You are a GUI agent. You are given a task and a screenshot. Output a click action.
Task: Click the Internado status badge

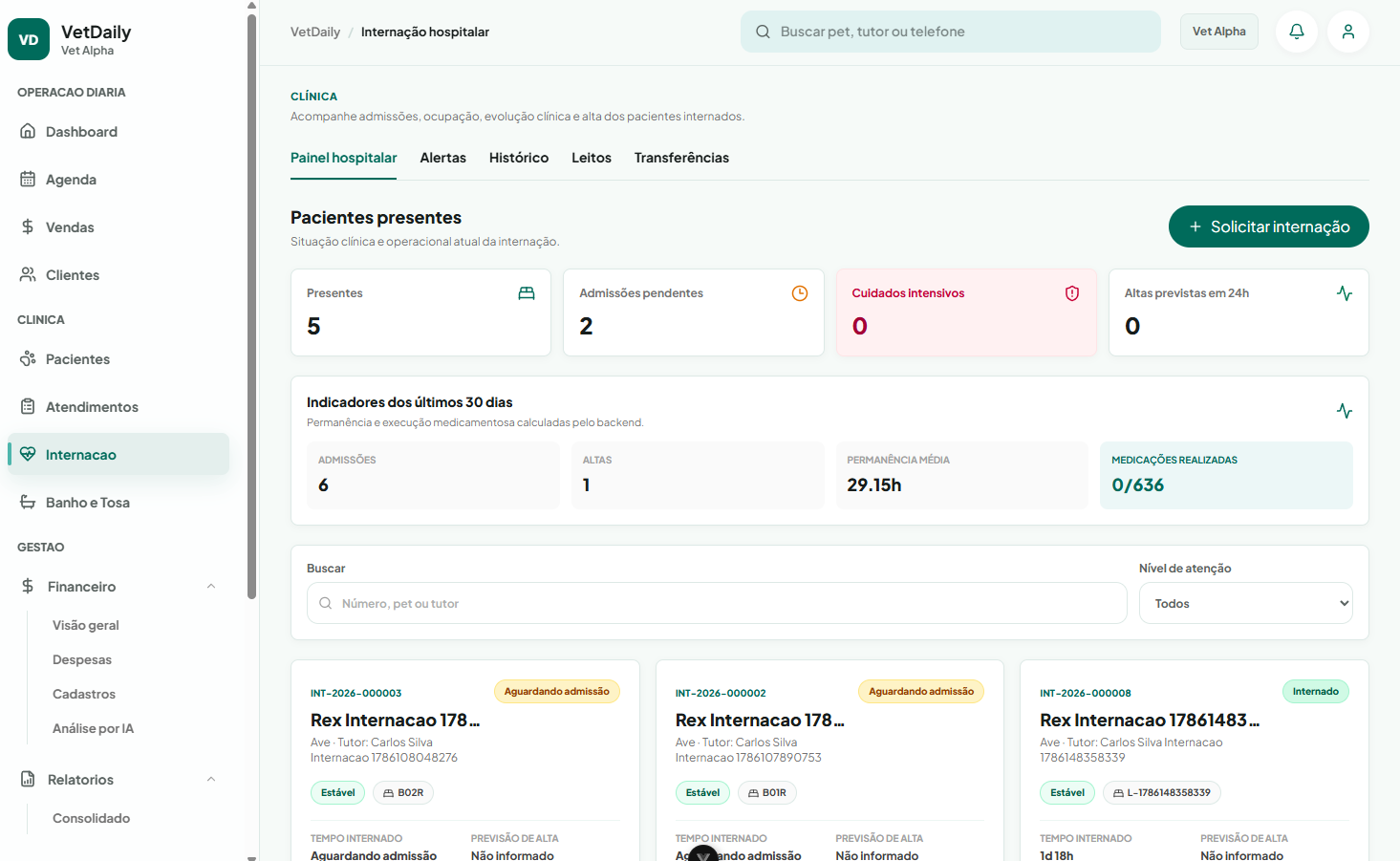click(1316, 691)
